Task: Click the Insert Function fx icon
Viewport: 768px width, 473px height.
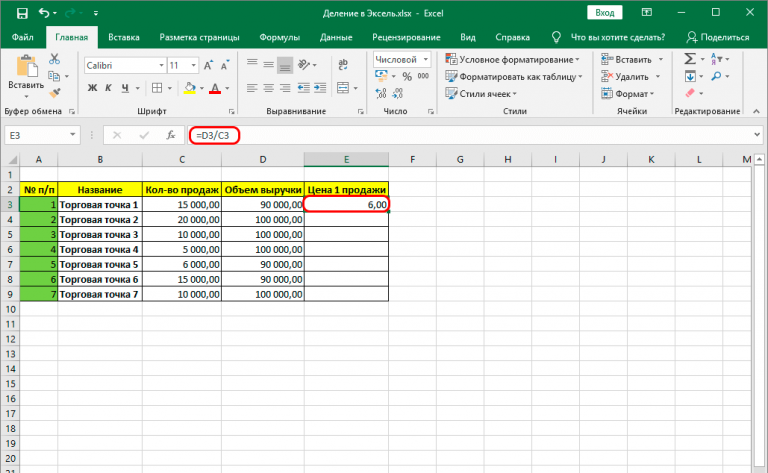Action: [171, 135]
